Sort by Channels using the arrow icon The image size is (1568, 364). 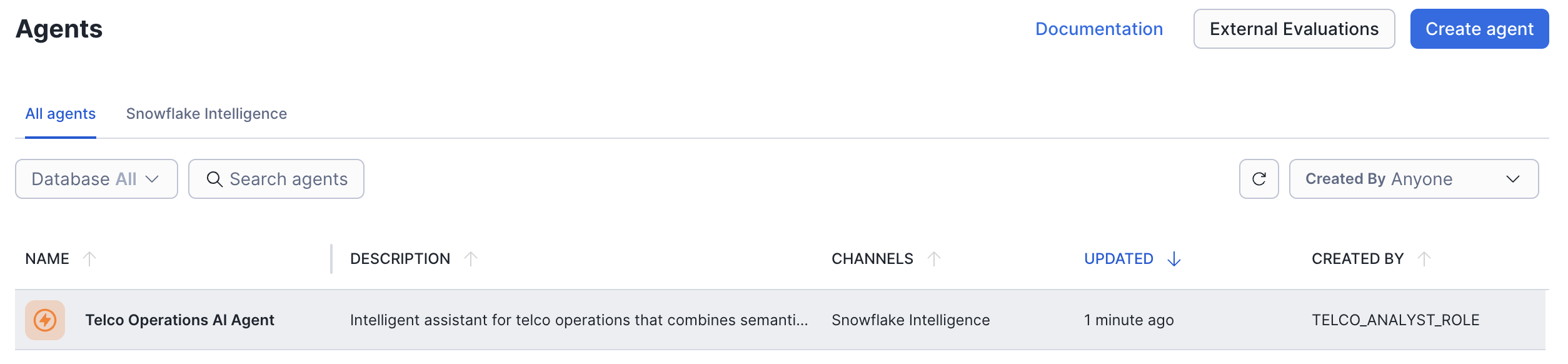934,259
